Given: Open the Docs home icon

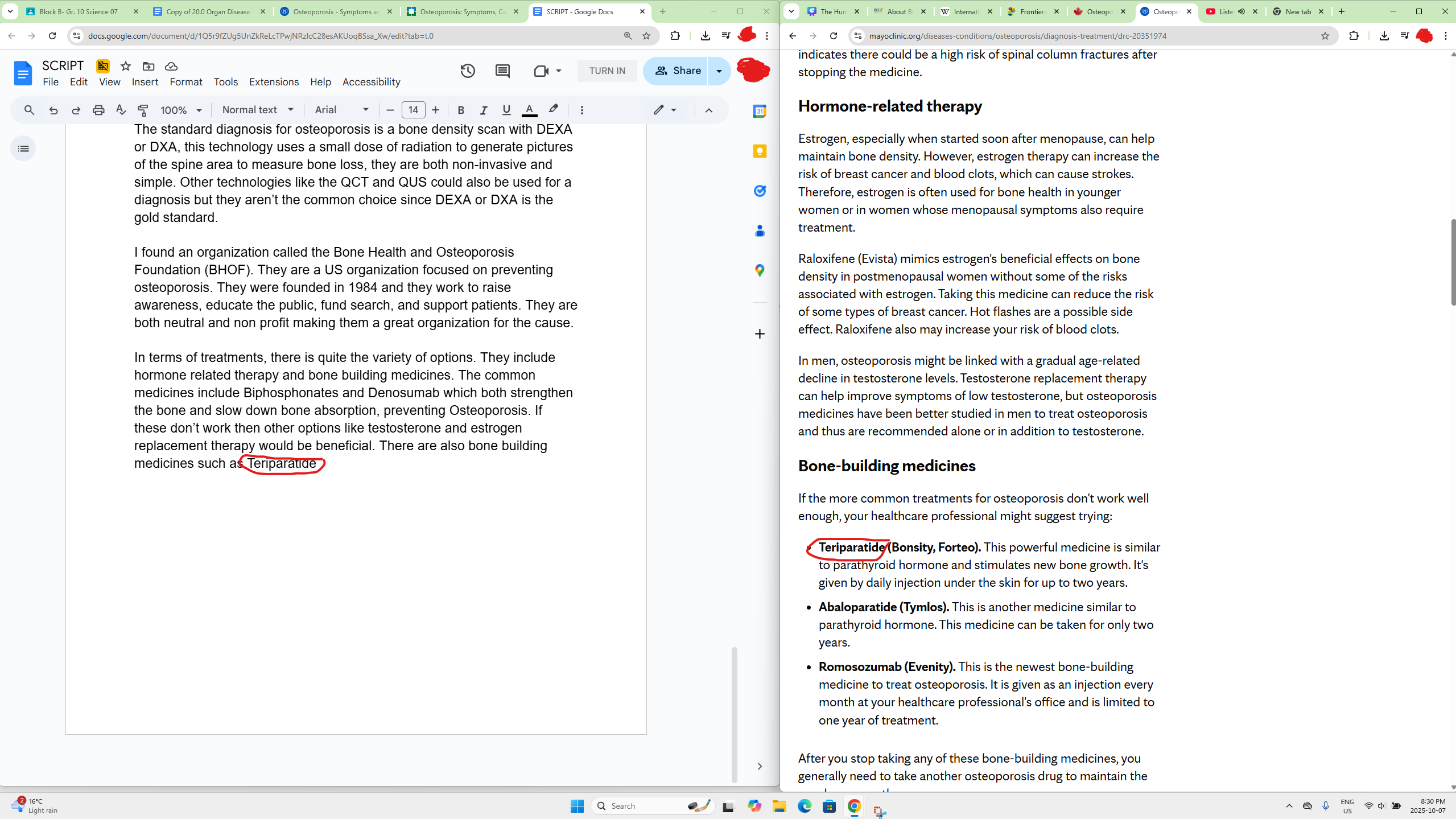Looking at the screenshot, I should pyautogui.click(x=23, y=73).
